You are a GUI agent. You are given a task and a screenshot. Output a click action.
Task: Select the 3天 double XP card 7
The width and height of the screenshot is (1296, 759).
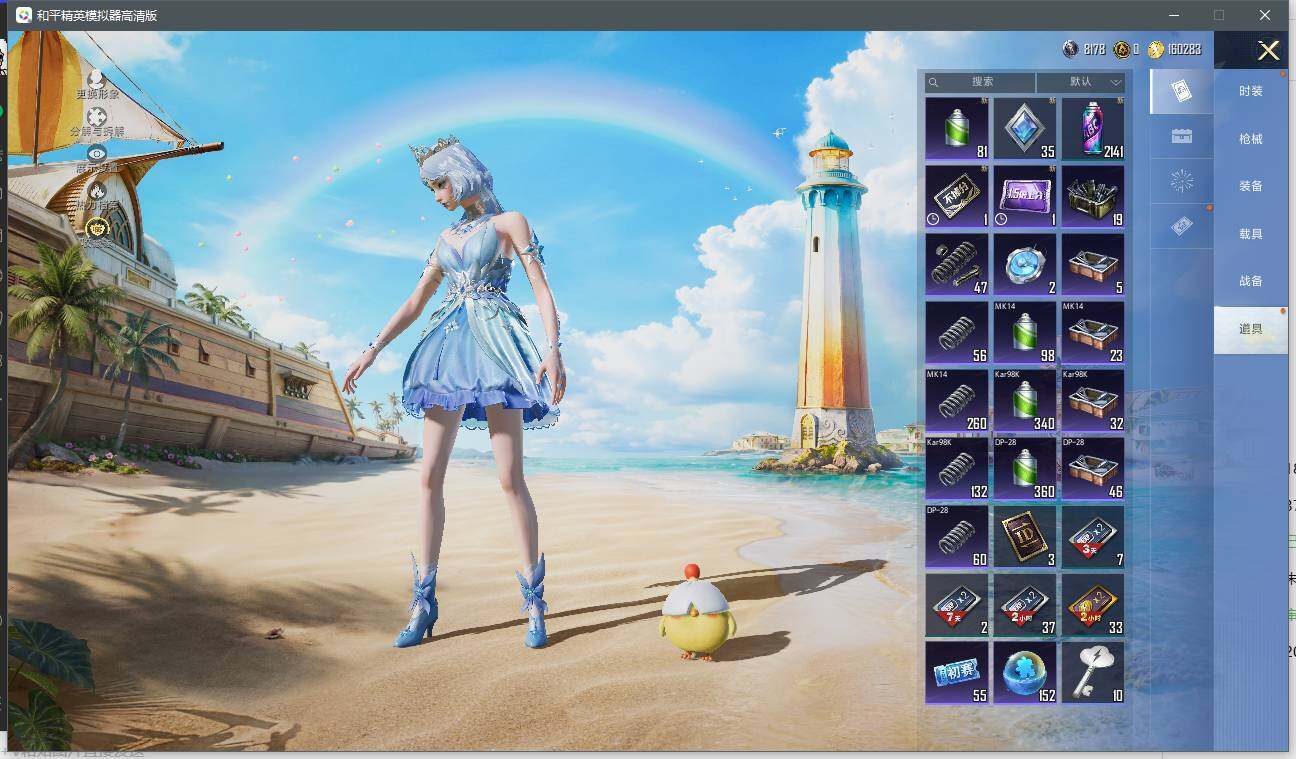[x=1093, y=537]
